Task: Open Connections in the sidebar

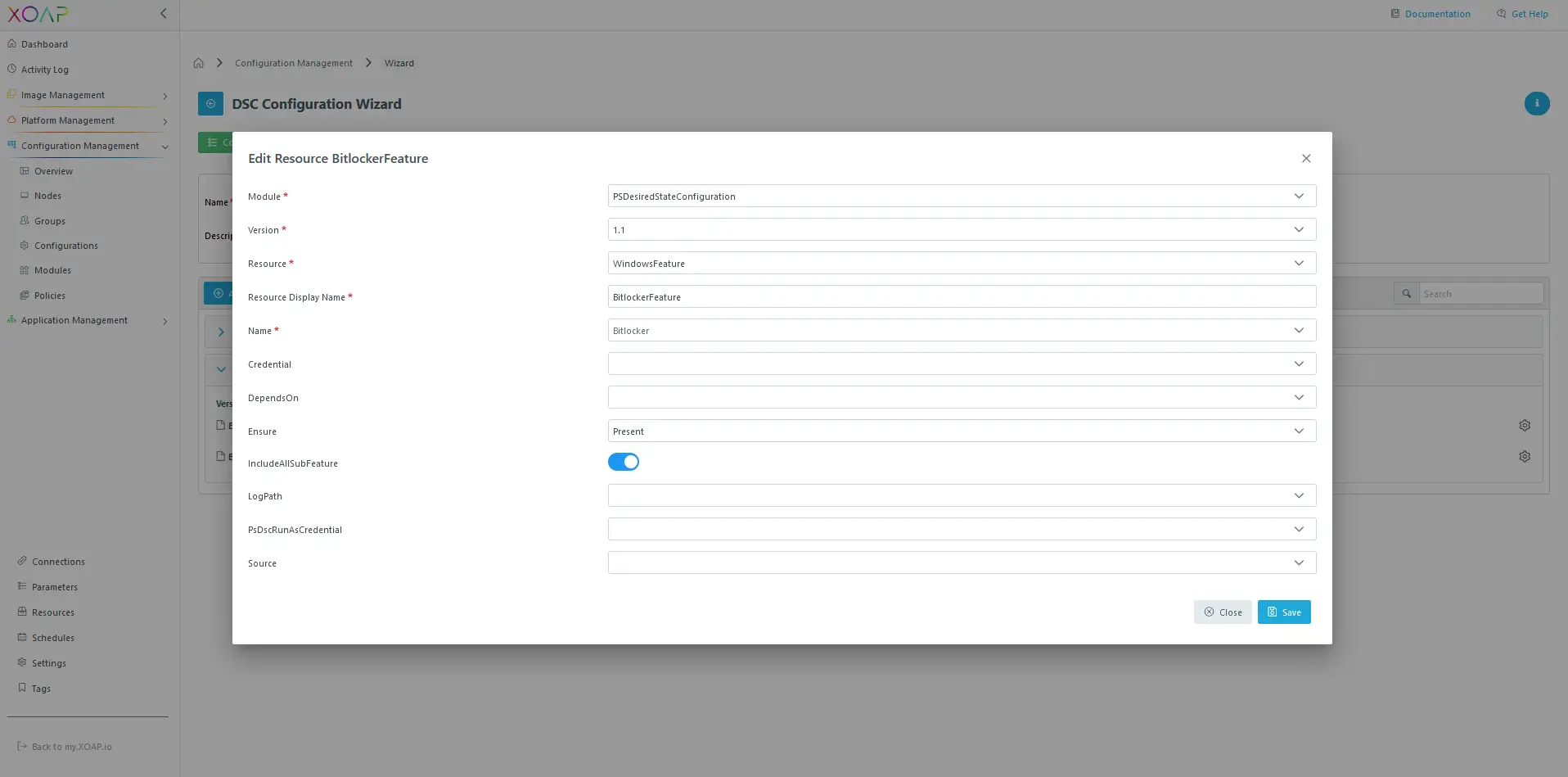Action: [x=58, y=562]
